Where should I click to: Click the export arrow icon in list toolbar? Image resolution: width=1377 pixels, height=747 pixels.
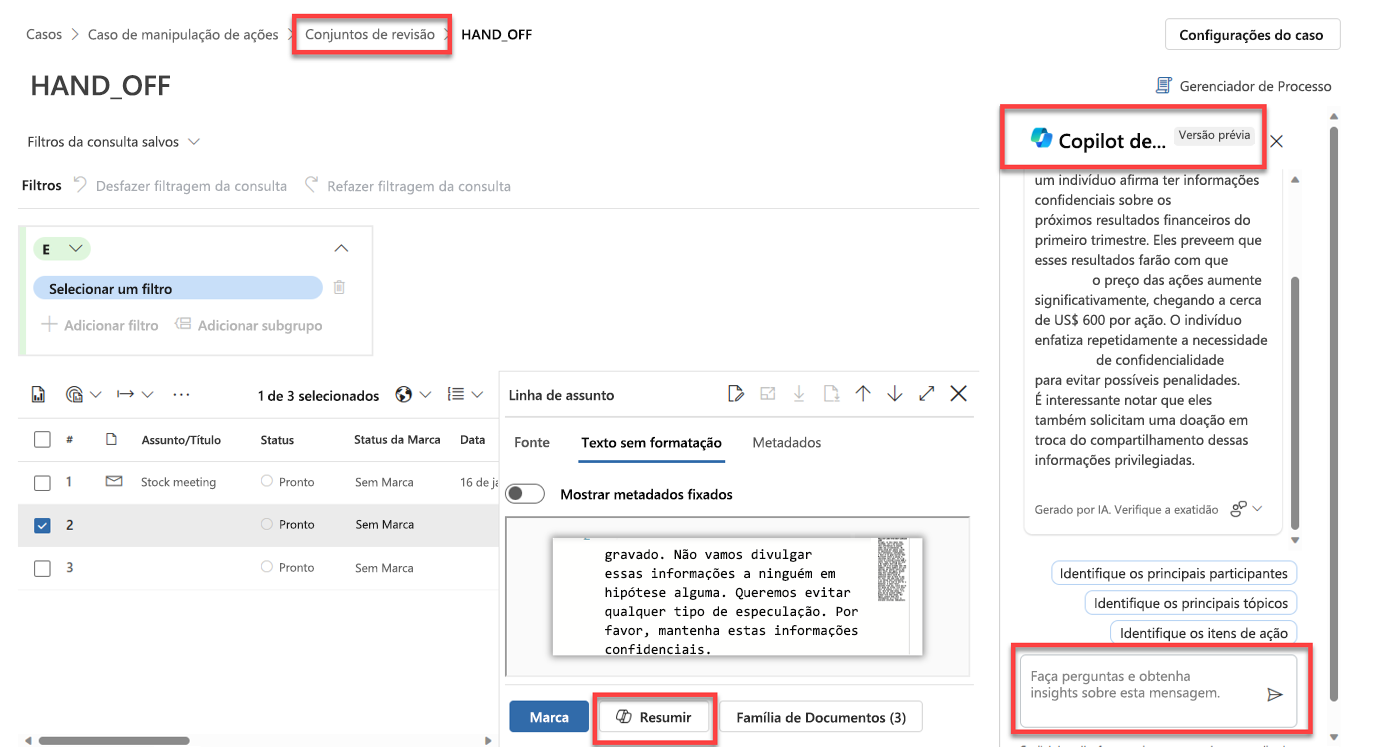tap(125, 395)
